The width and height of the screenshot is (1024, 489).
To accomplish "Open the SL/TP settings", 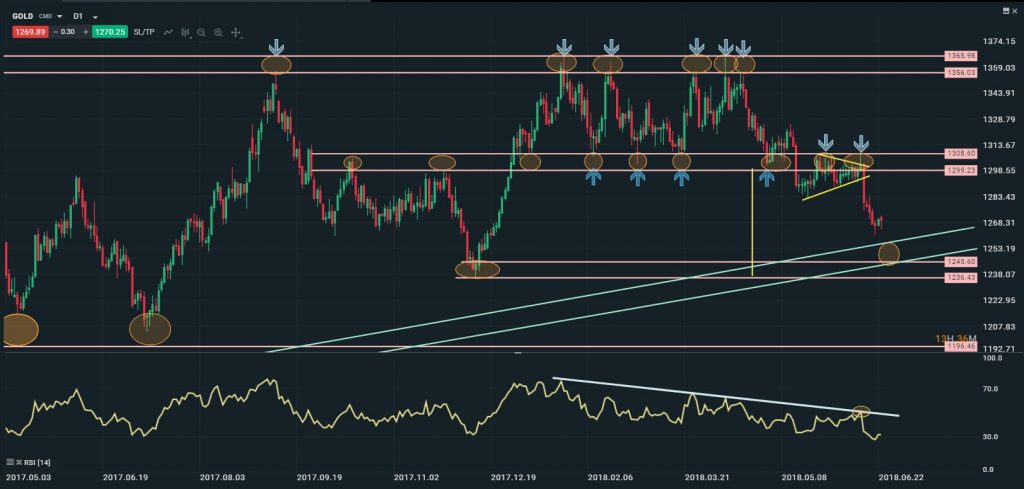I will [x=144, y=32].
